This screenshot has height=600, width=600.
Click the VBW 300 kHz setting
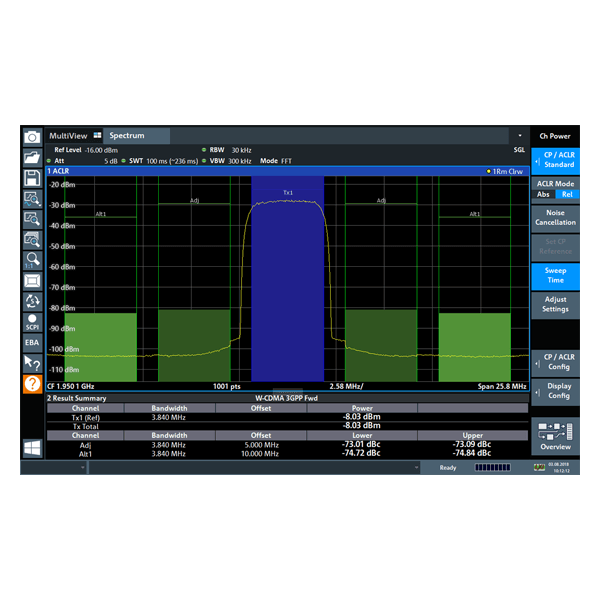(x=227, y=161)
